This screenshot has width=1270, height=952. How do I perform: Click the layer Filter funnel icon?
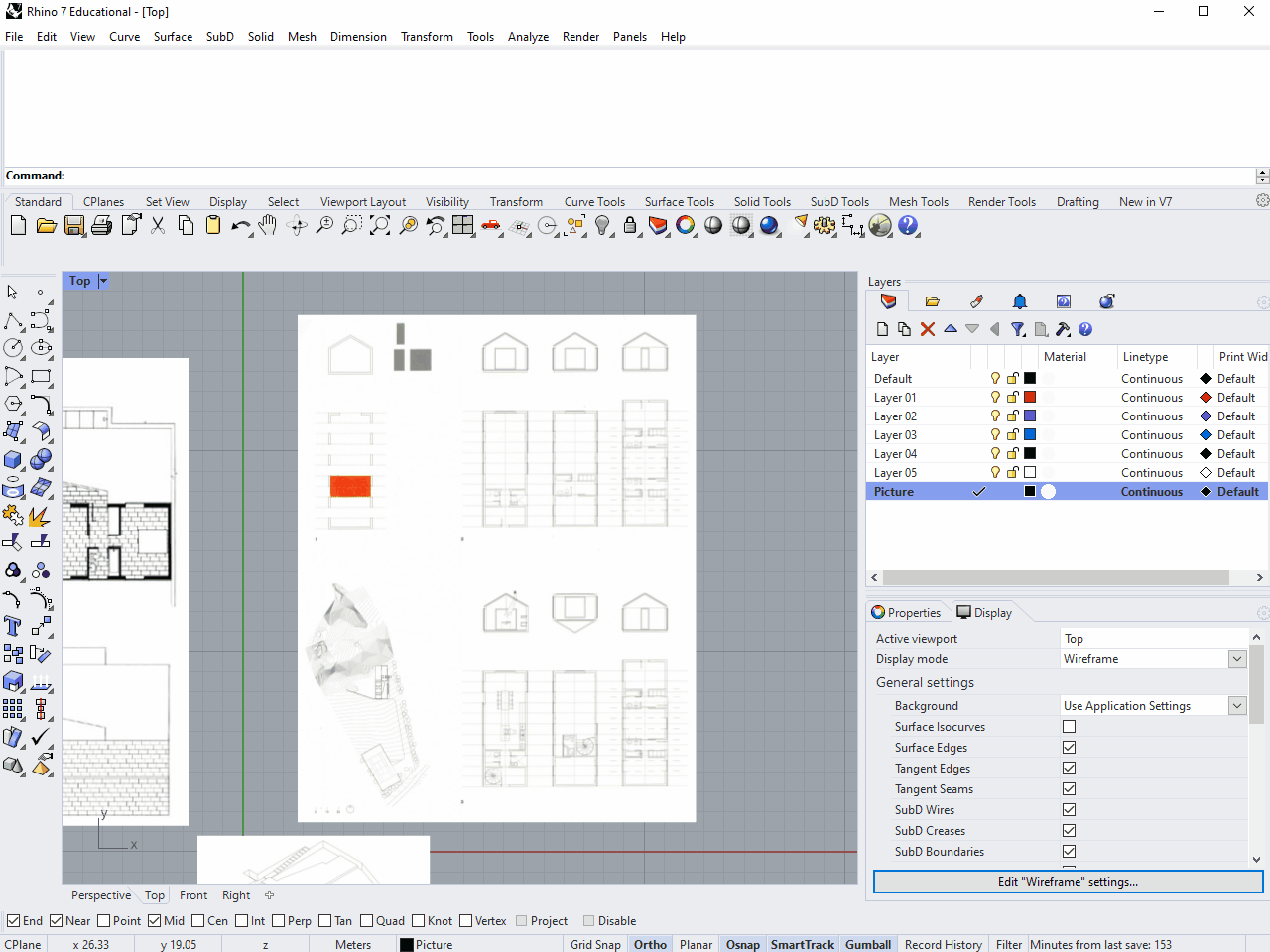pos(1018,329)
